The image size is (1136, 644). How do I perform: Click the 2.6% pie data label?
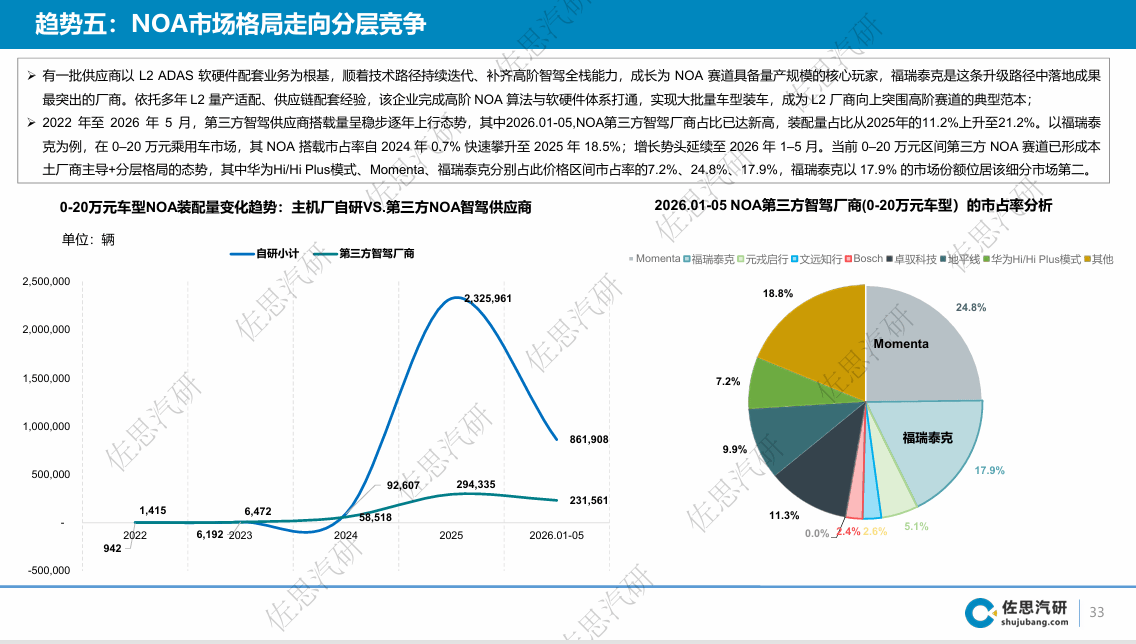(x=874, y=532)
